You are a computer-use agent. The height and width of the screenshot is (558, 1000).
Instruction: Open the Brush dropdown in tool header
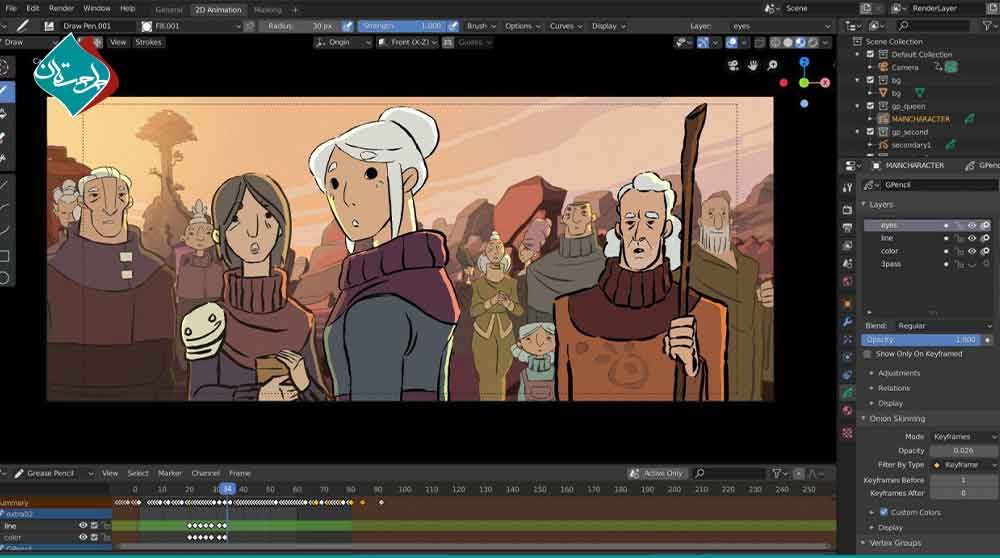(x=481, y=26)
